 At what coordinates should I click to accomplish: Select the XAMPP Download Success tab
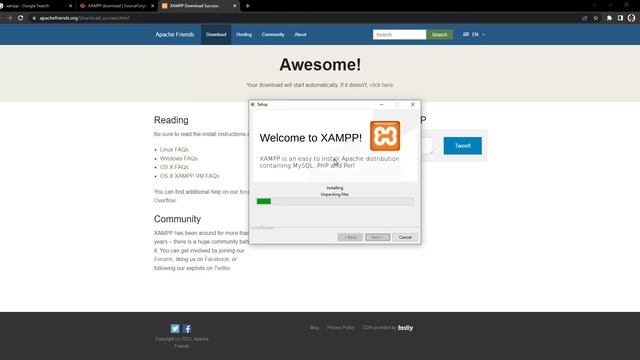(x=198, y=6)
